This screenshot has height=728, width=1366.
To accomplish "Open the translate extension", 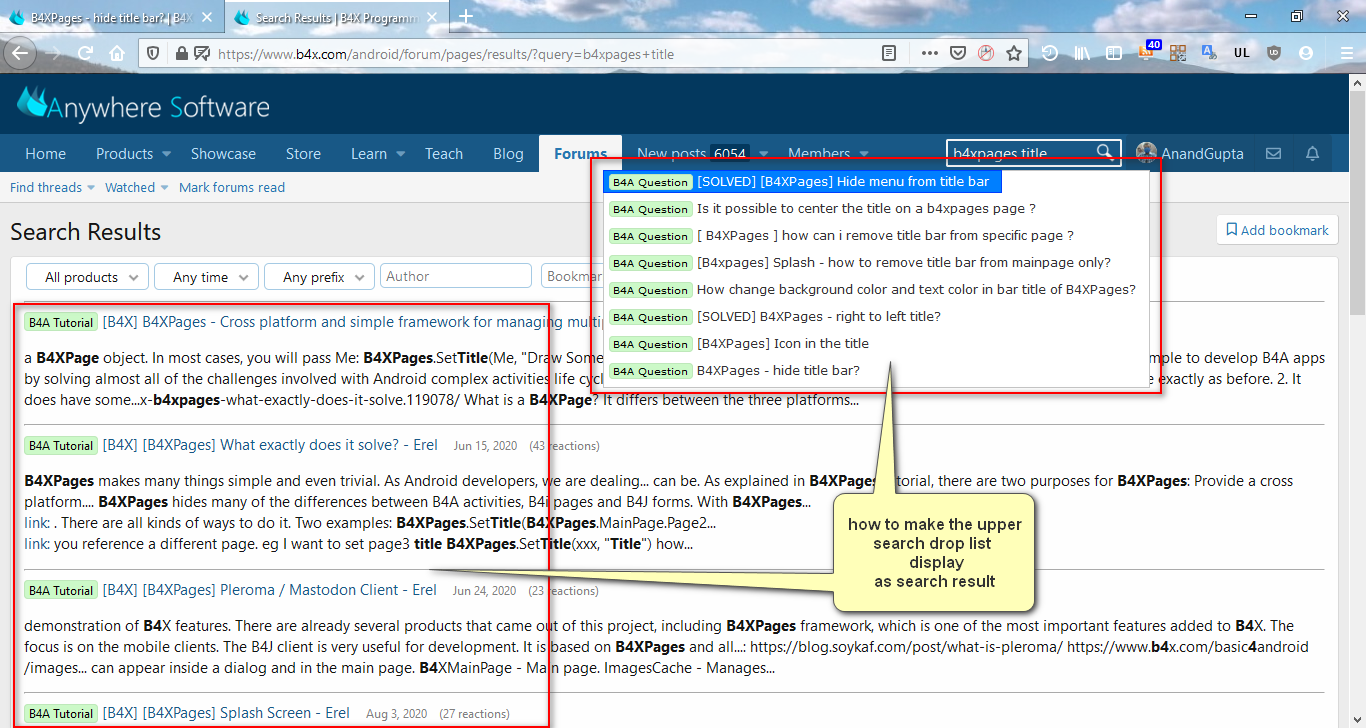I will (1209, 53).
